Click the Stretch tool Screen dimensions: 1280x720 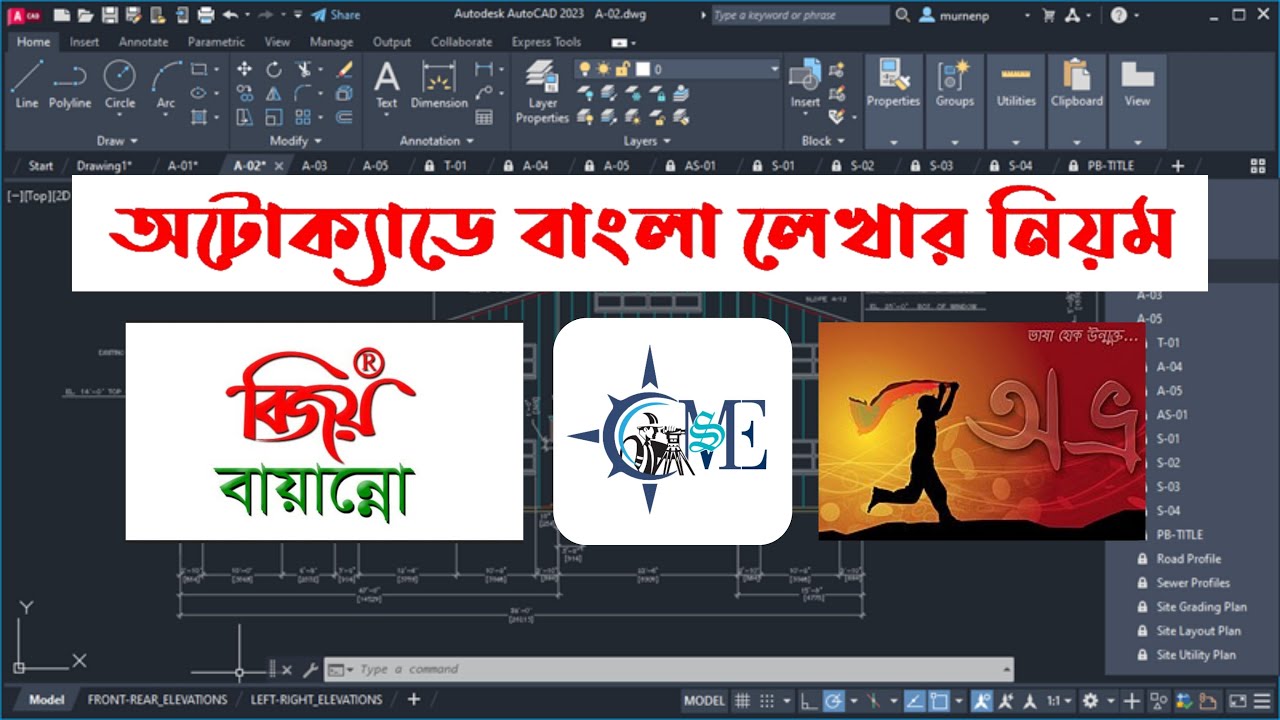coord(245,117)
